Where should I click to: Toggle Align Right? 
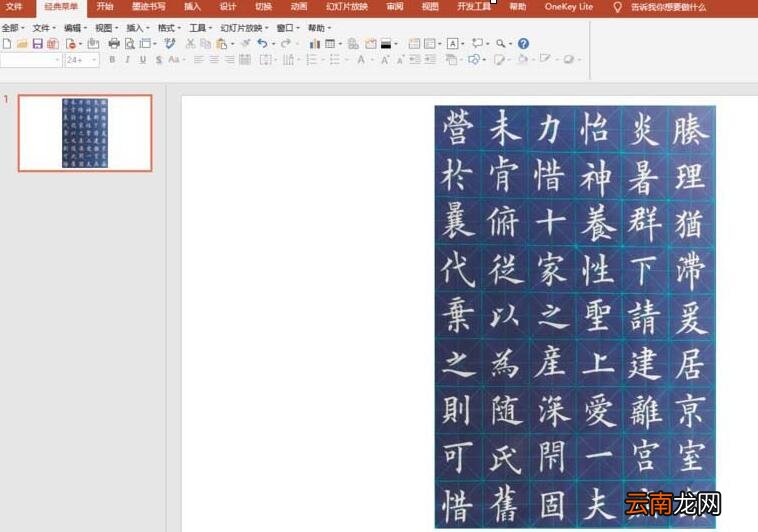tap(229, 60)
